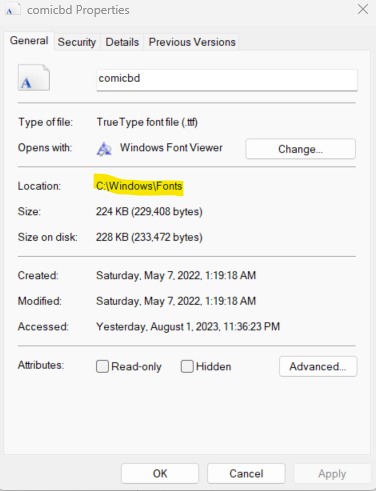Image resolution: width=376 pixels, height=491 pixels.
Task: Click the 'Size on disk:' label
Action: tap(48, 237)
